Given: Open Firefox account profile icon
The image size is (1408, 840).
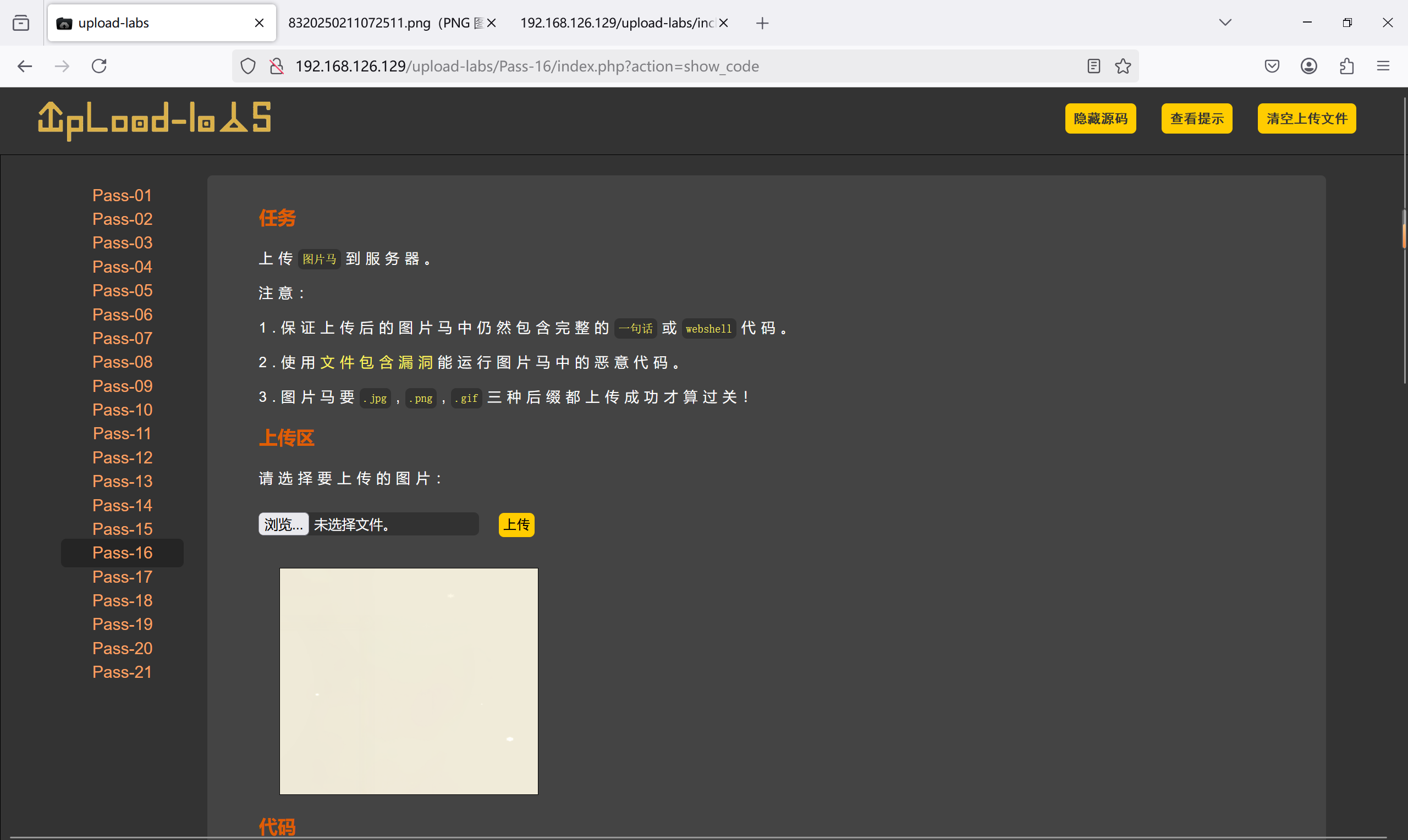Looking at the screenshot, I should 1308,66.
